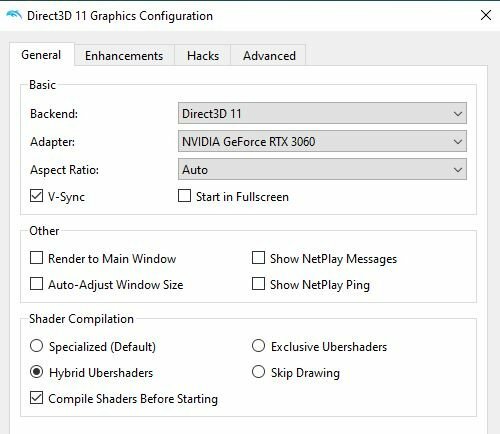500x434 pixels.
Task: Click the Dolphin logo icon in title bar
Action: (14, 15)
